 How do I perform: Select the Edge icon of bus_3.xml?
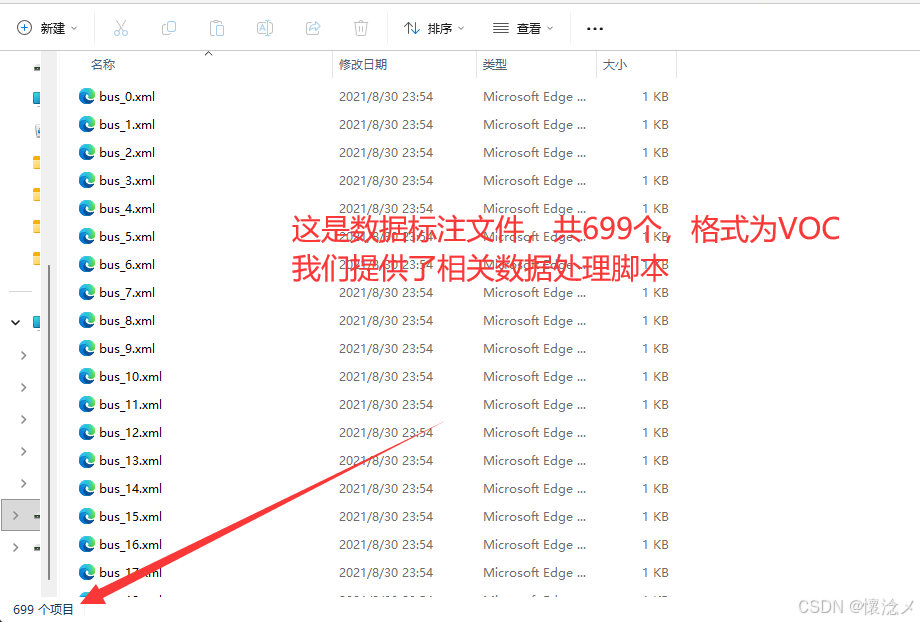pos(87,180)
